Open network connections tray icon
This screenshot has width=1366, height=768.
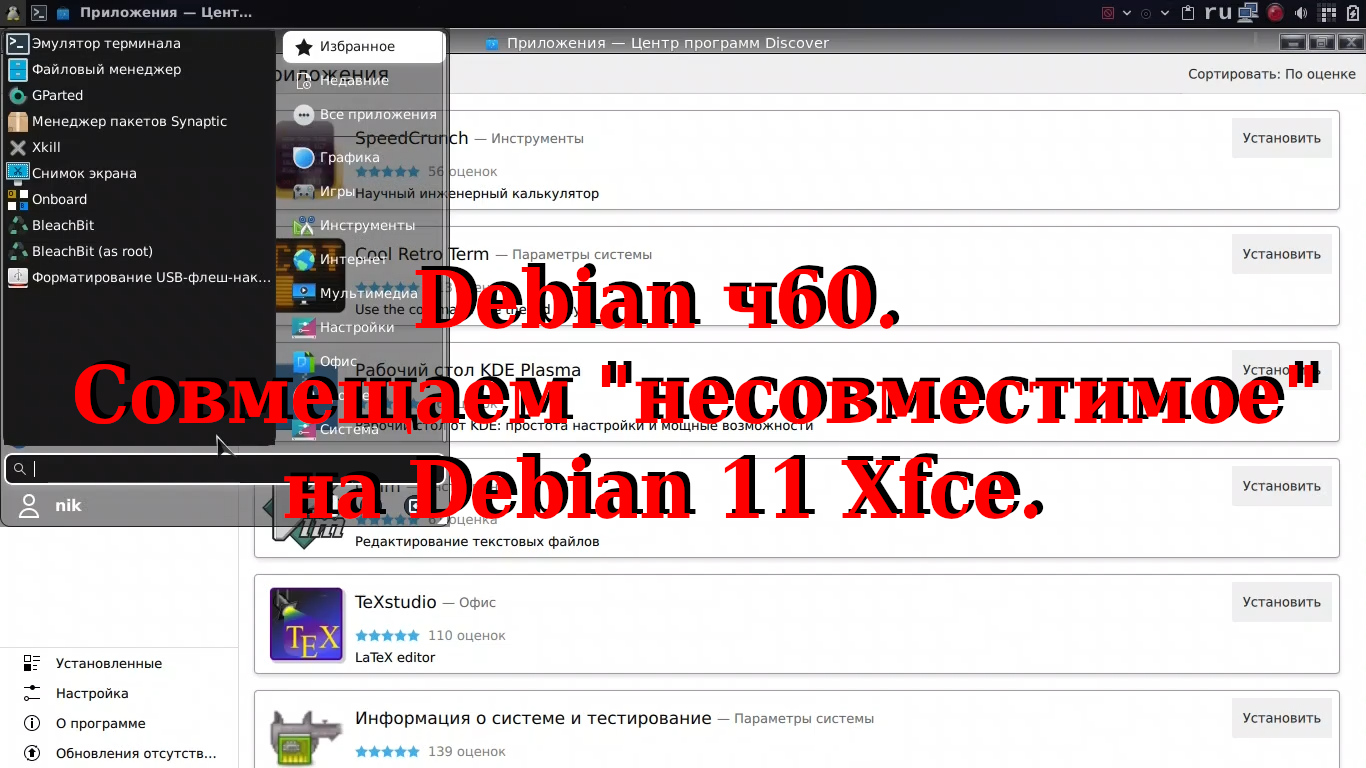click(1247, 13)
